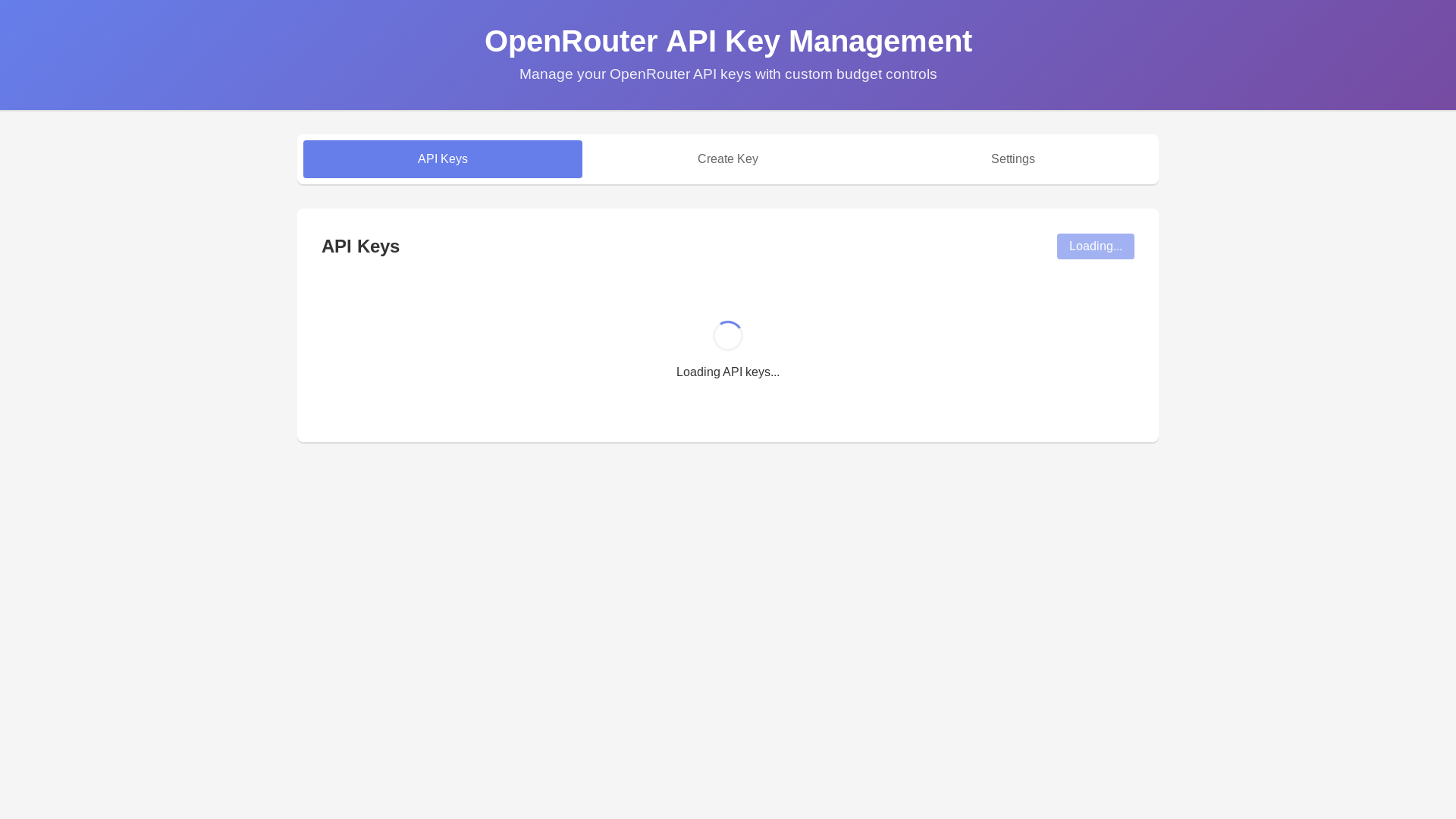Switch to the API Keys tab

(x=443, y=159)
